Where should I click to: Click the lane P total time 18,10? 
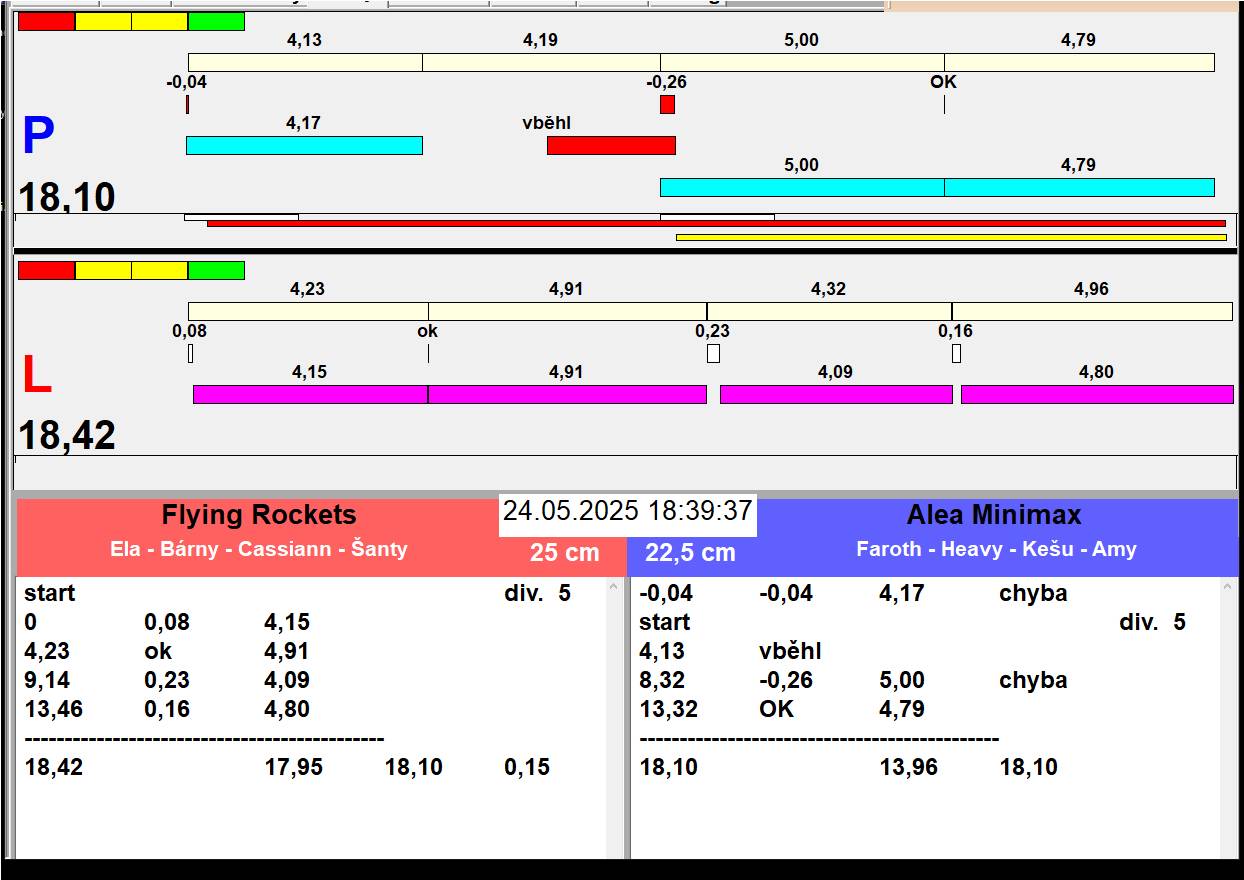pos(67,197)
